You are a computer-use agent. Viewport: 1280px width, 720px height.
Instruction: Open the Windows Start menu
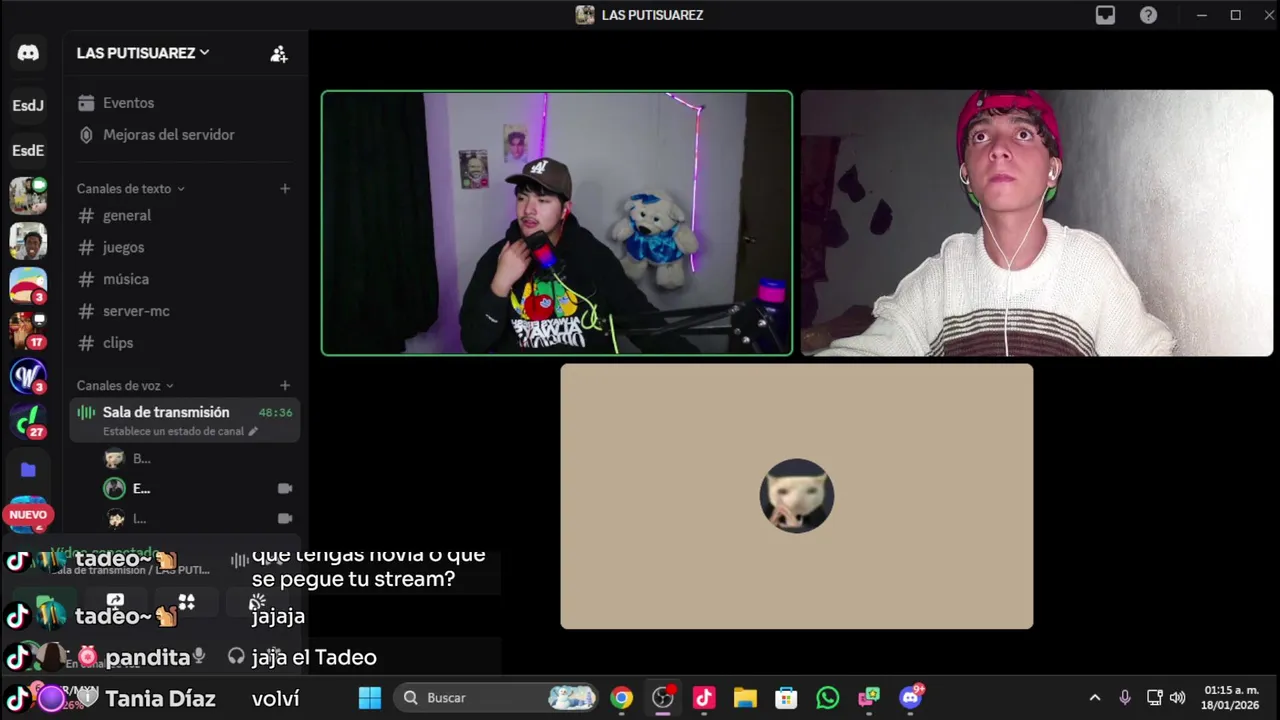tap(370, 698)
